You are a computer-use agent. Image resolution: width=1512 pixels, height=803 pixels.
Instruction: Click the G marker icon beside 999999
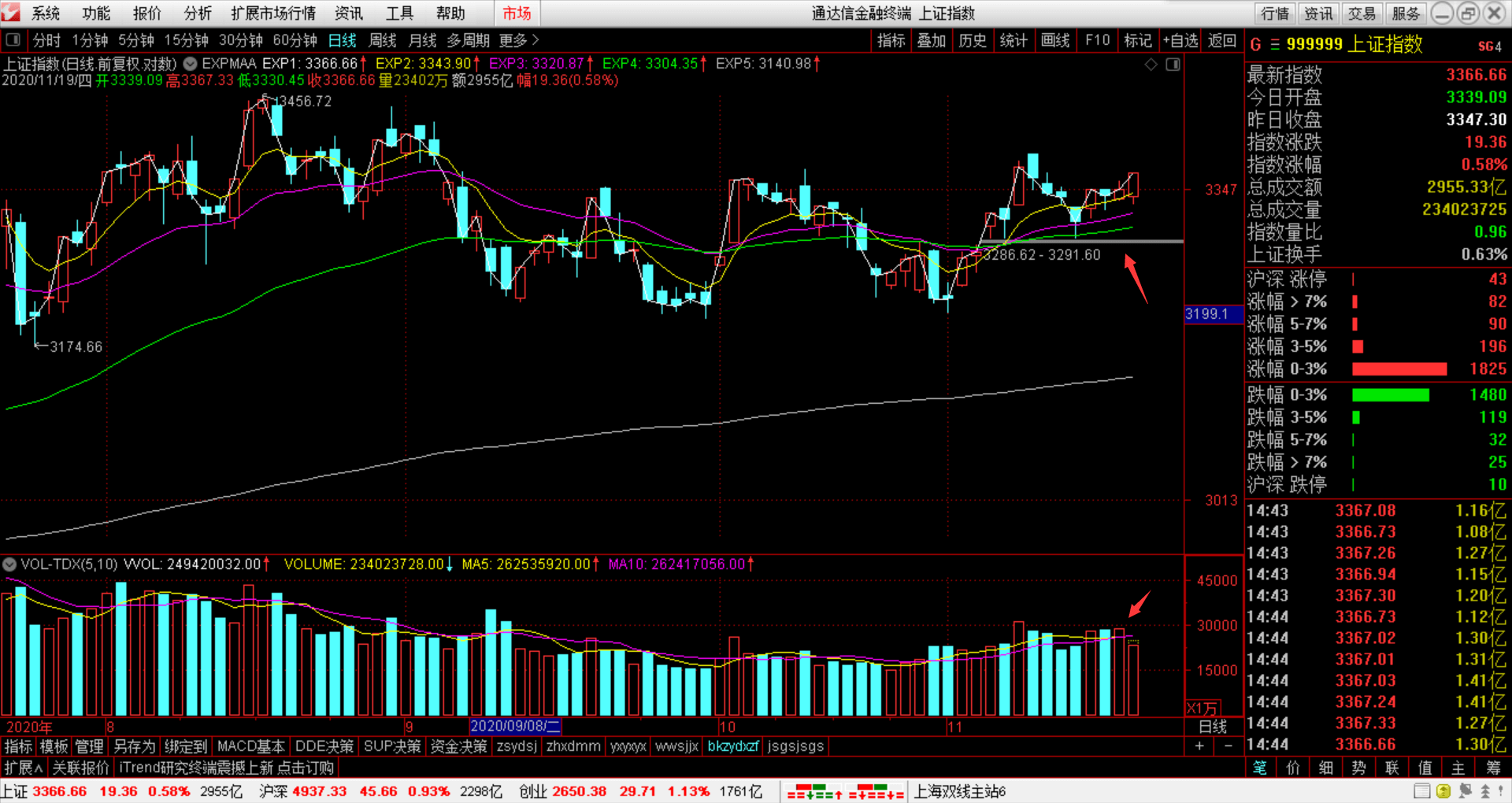click(1255, 45)
